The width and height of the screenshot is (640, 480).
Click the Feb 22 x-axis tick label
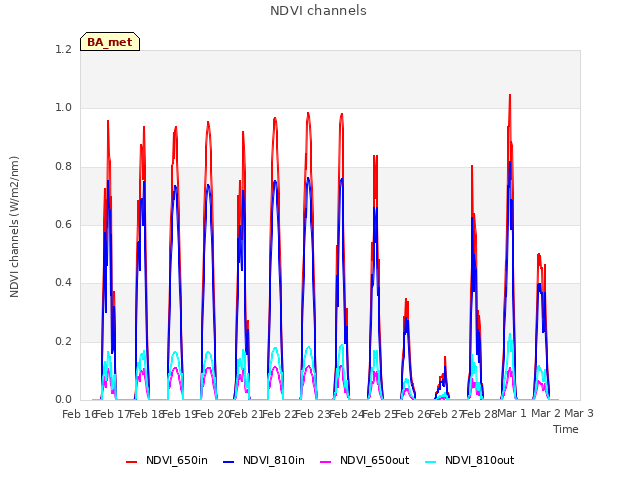click(279, 414)
